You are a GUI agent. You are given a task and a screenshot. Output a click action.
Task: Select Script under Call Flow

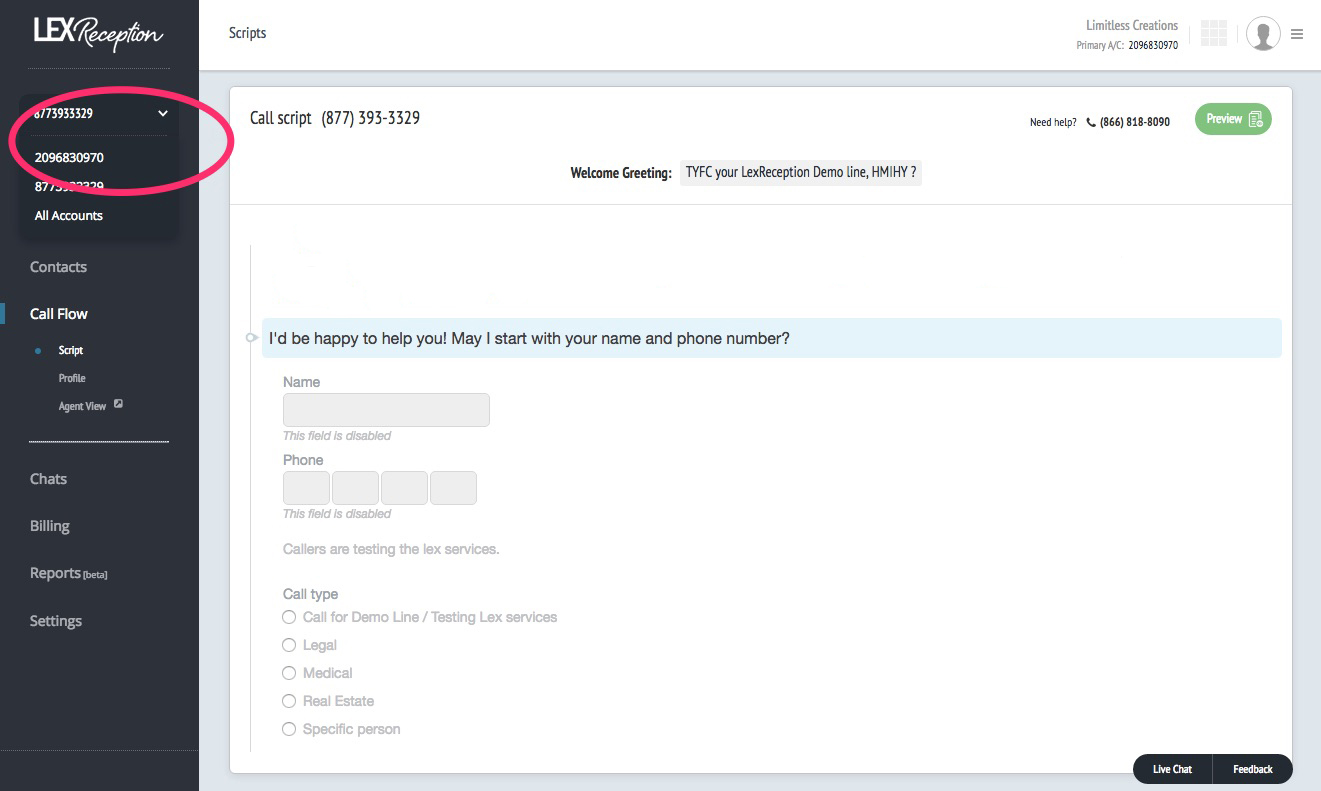(71, 351)
